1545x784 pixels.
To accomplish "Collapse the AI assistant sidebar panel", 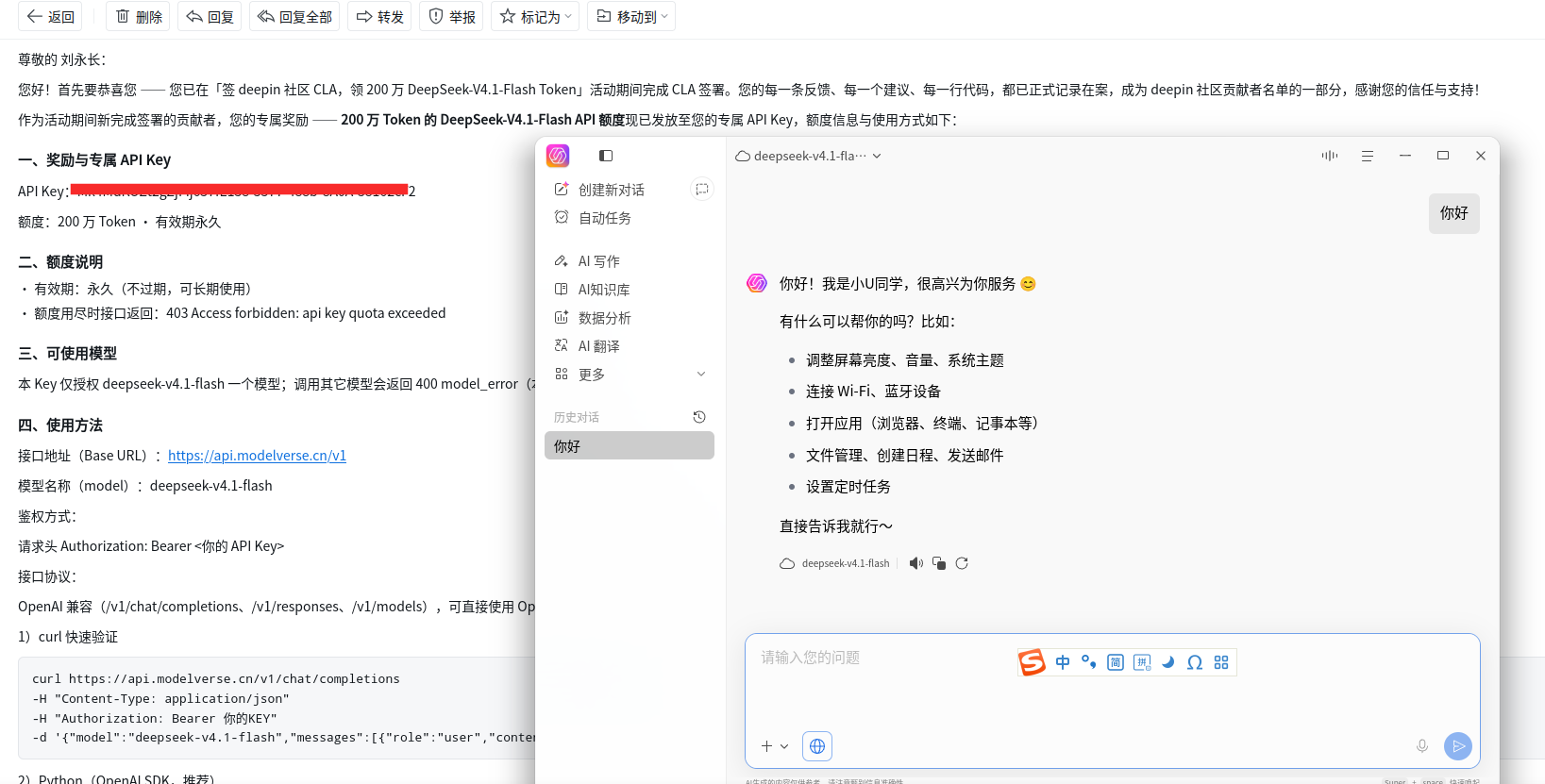I will click(x=606, y=156).
